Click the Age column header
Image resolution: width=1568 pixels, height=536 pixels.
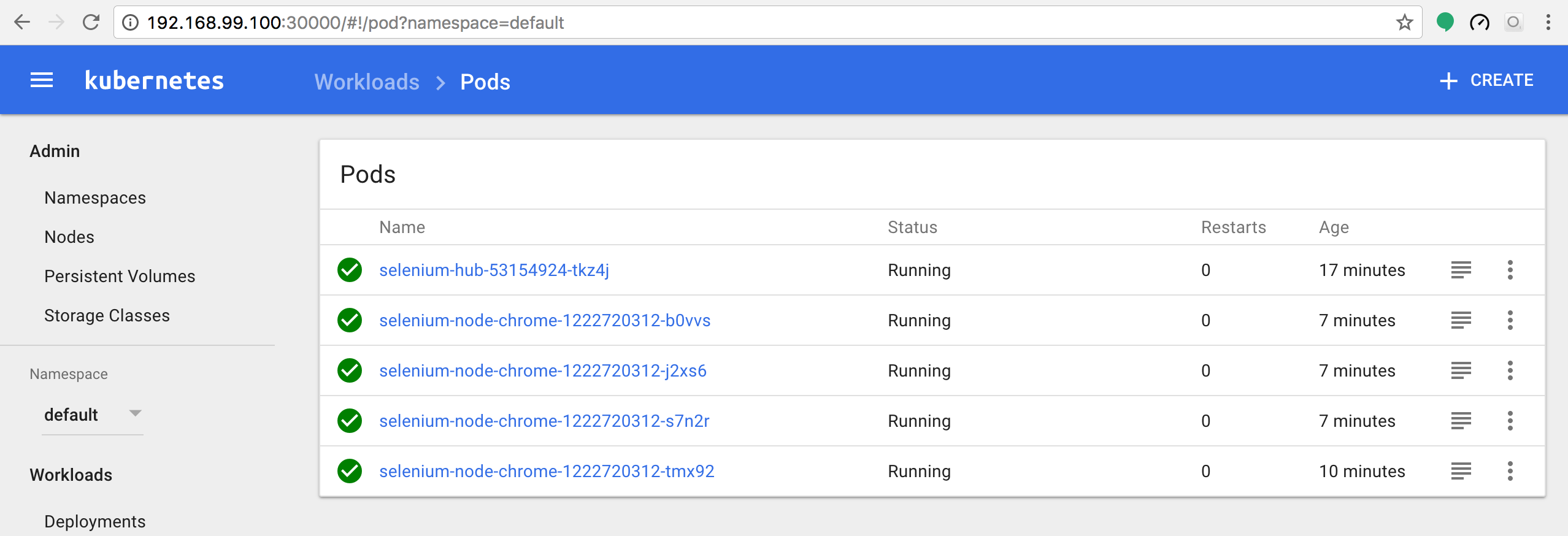tap(1334, 228)
